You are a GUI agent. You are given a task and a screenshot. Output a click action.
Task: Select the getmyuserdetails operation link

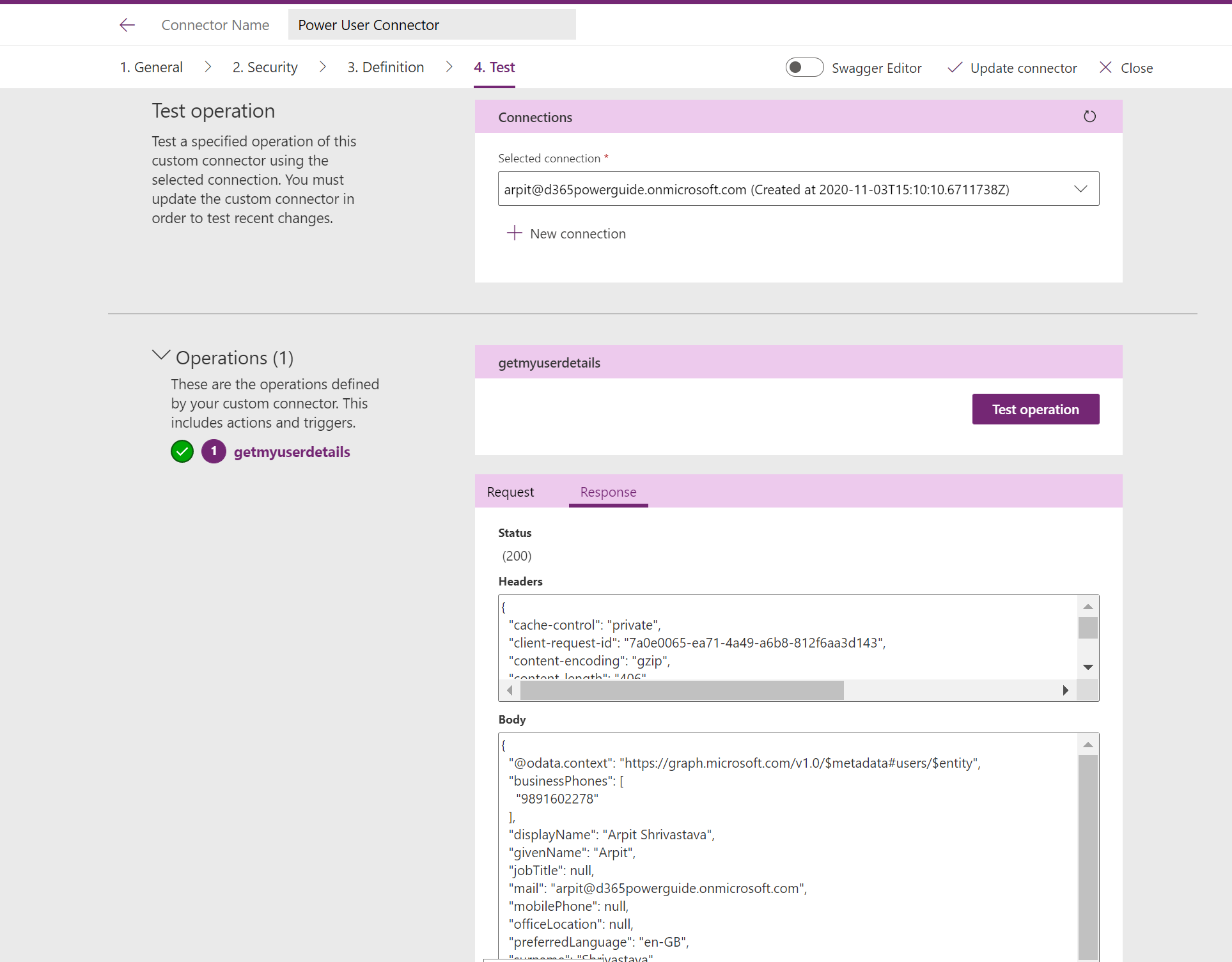click(x=292, y=452)
